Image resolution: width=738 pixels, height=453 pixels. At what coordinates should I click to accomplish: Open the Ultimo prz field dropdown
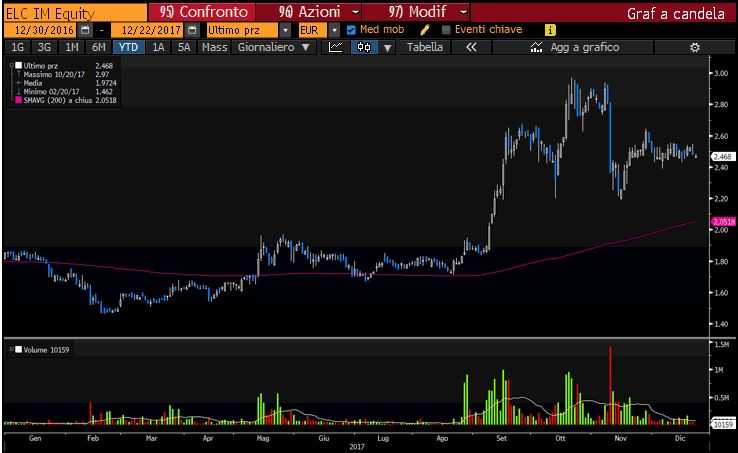[x=285, y=30]
